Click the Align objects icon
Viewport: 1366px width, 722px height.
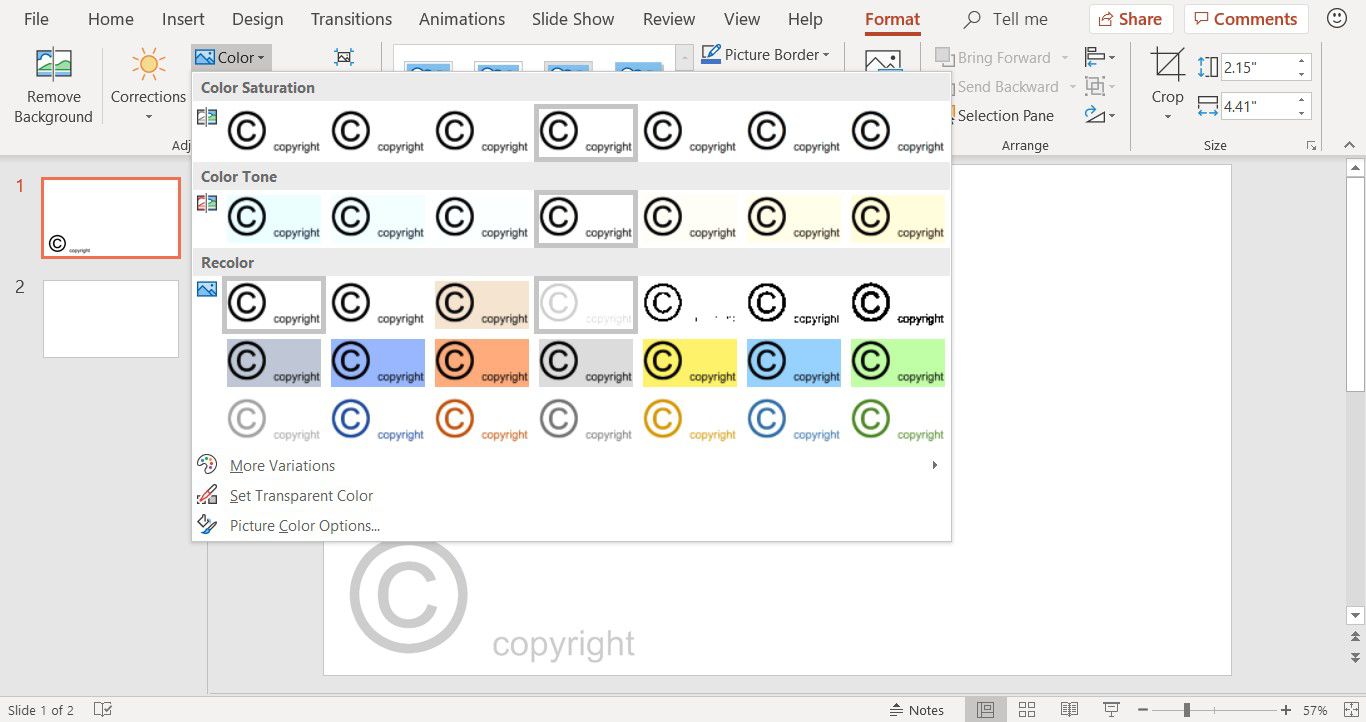click(1094, 57)
